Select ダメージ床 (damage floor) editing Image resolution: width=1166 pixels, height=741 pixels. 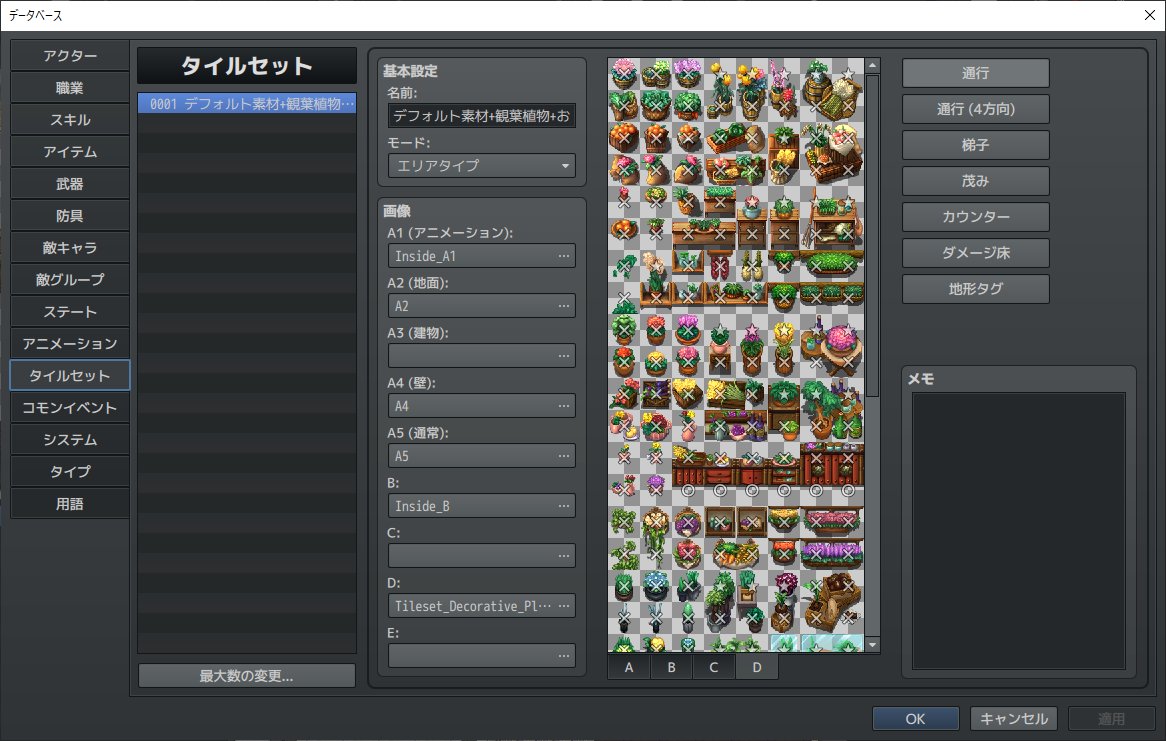click(975, 253)
